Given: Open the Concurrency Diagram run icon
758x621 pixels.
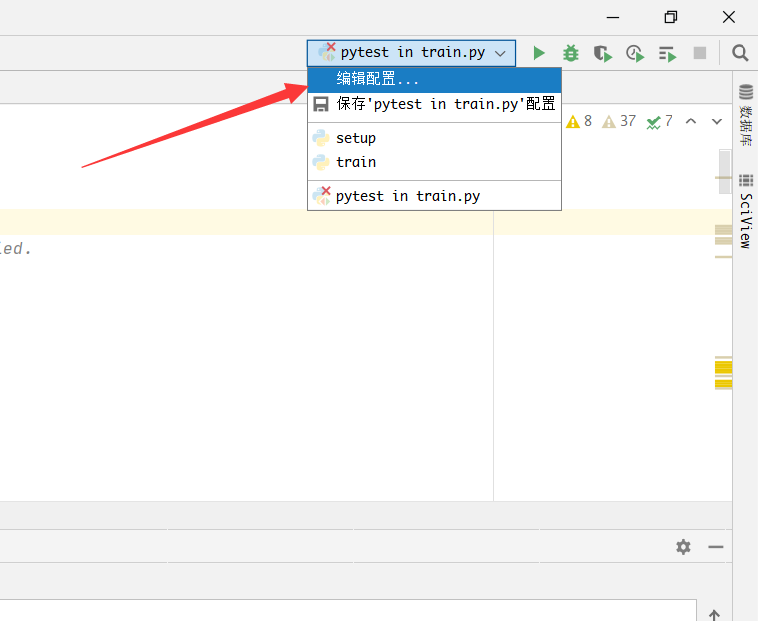Looking at the screenshot, I should tap(667, 54).
